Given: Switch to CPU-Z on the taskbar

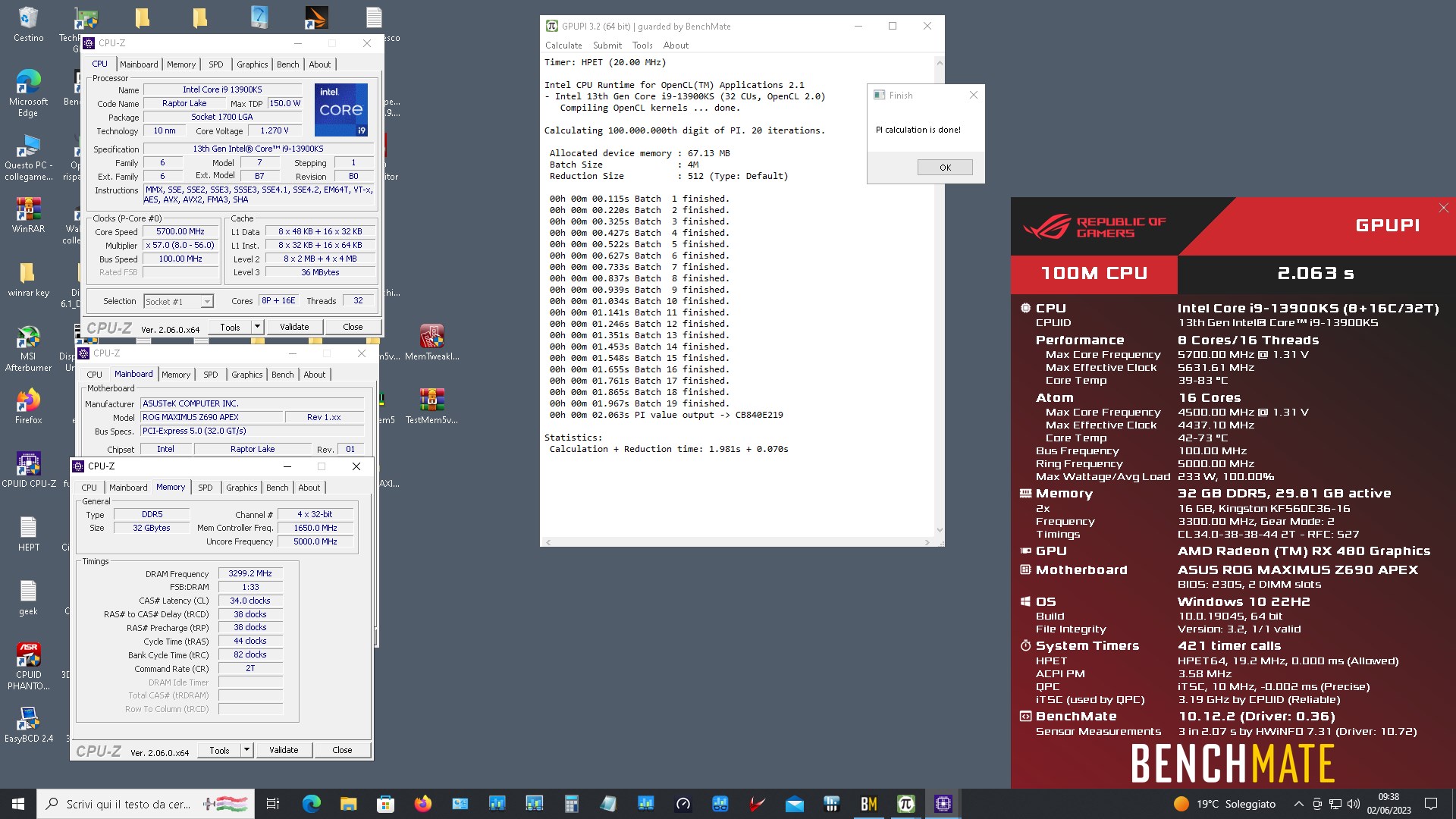Looking at the screenshot, I should tap(943, 804).
